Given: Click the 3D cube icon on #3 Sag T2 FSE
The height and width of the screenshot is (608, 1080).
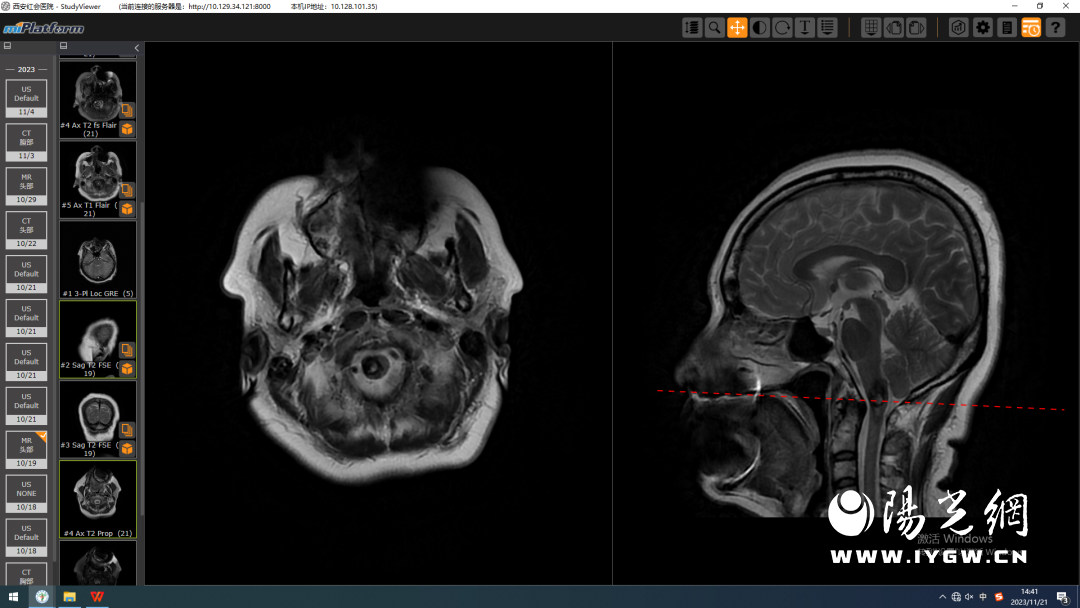Looking at the screenshot, I should pyautogui.click(x=127, y=448).
